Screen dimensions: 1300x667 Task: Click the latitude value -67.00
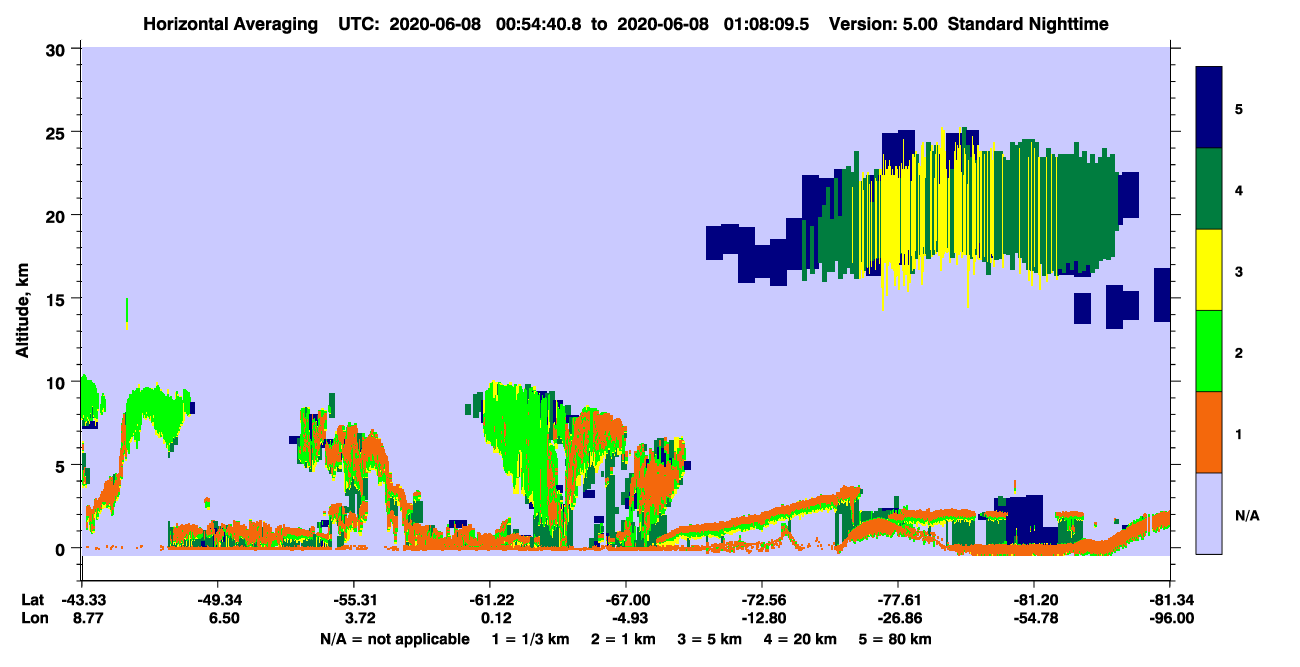pyautogui.click(x=625, y=600)
